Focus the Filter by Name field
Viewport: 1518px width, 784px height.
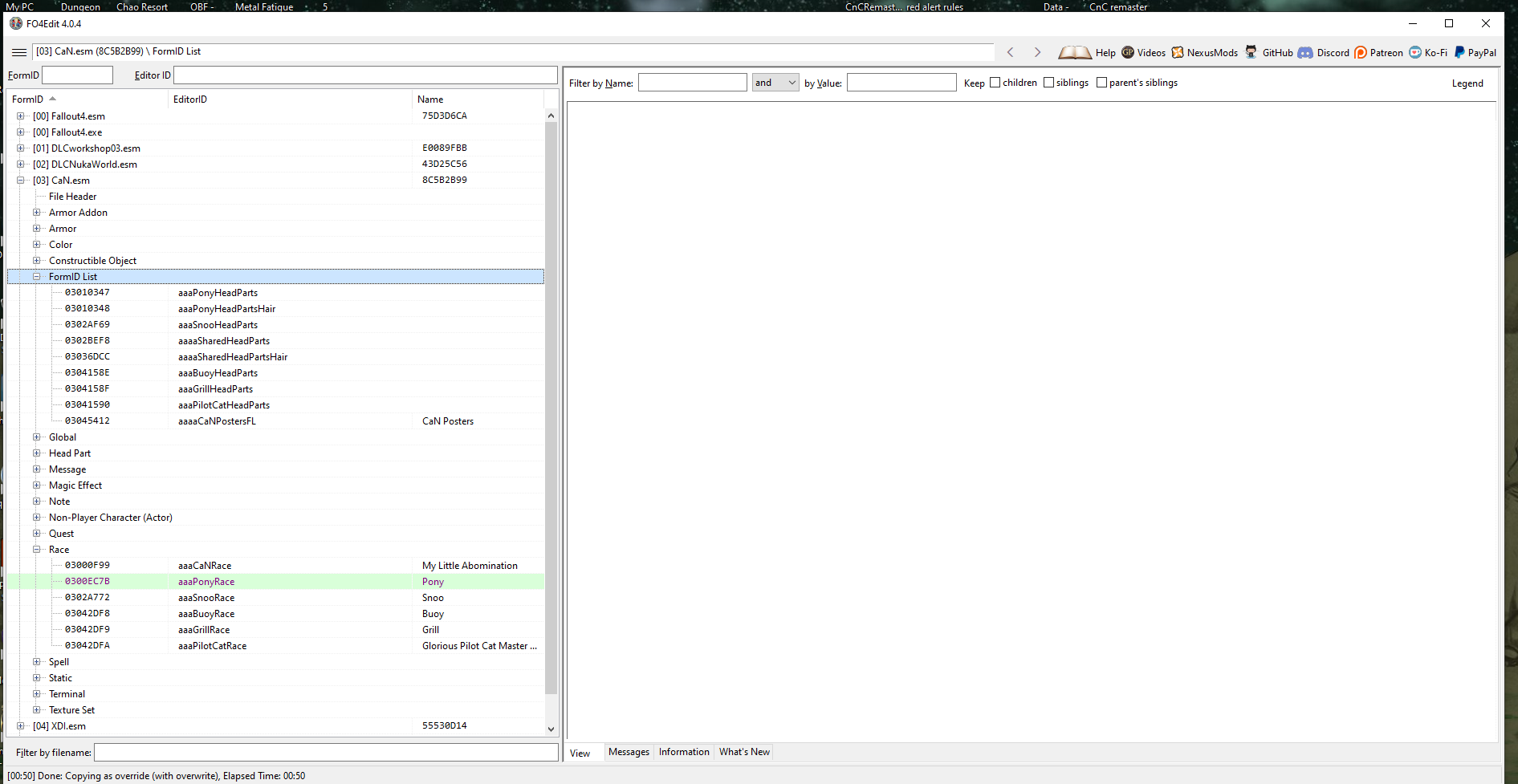692,83
